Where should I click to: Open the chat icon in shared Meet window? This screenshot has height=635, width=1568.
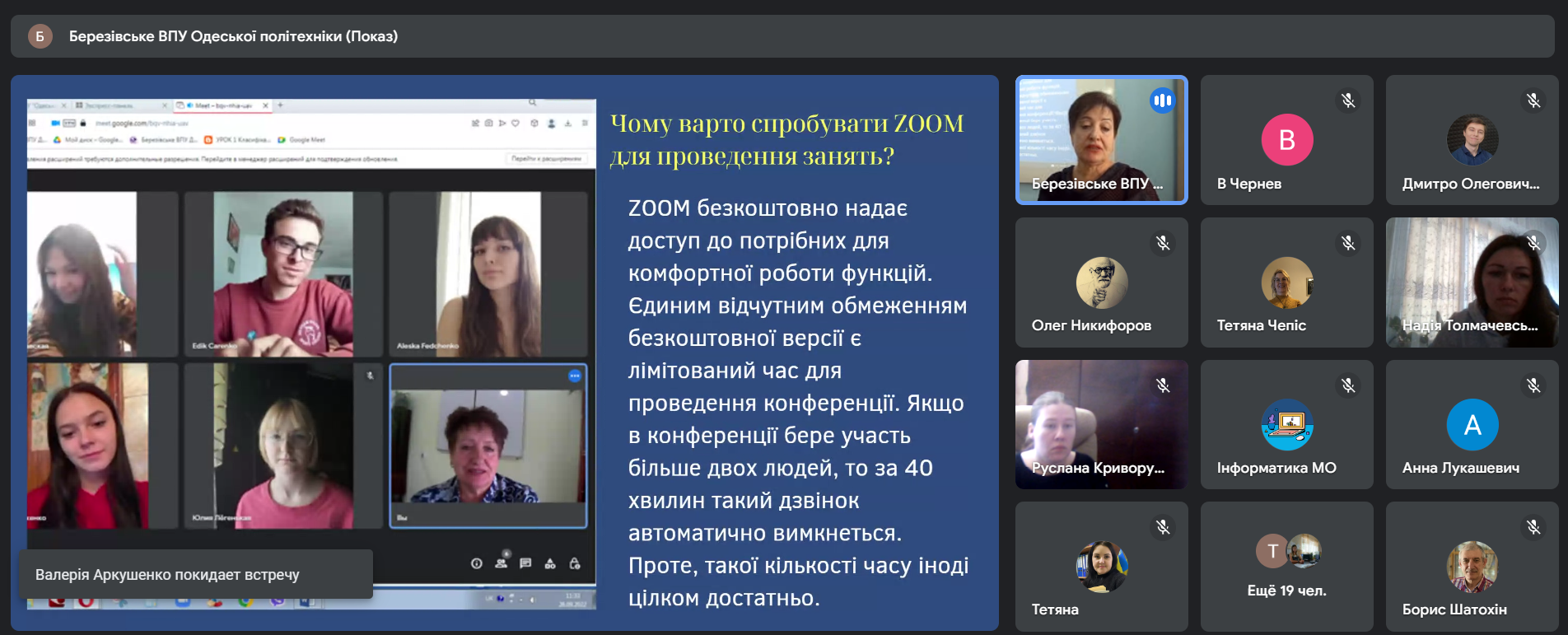pyautogui.click(x=525, y=563)
